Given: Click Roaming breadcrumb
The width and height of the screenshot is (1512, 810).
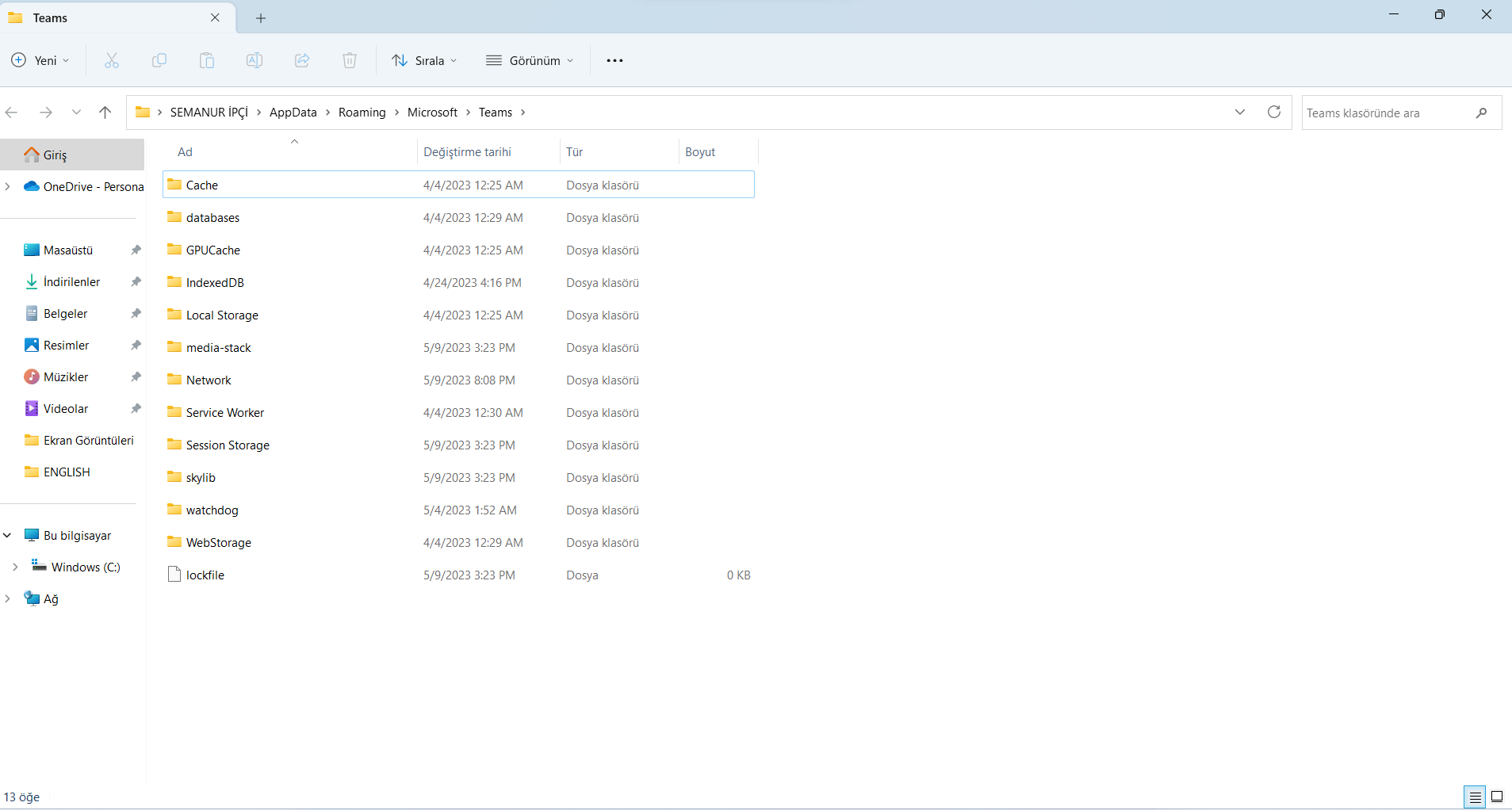Looking at the screenshot, I should [x=362, y=113].
